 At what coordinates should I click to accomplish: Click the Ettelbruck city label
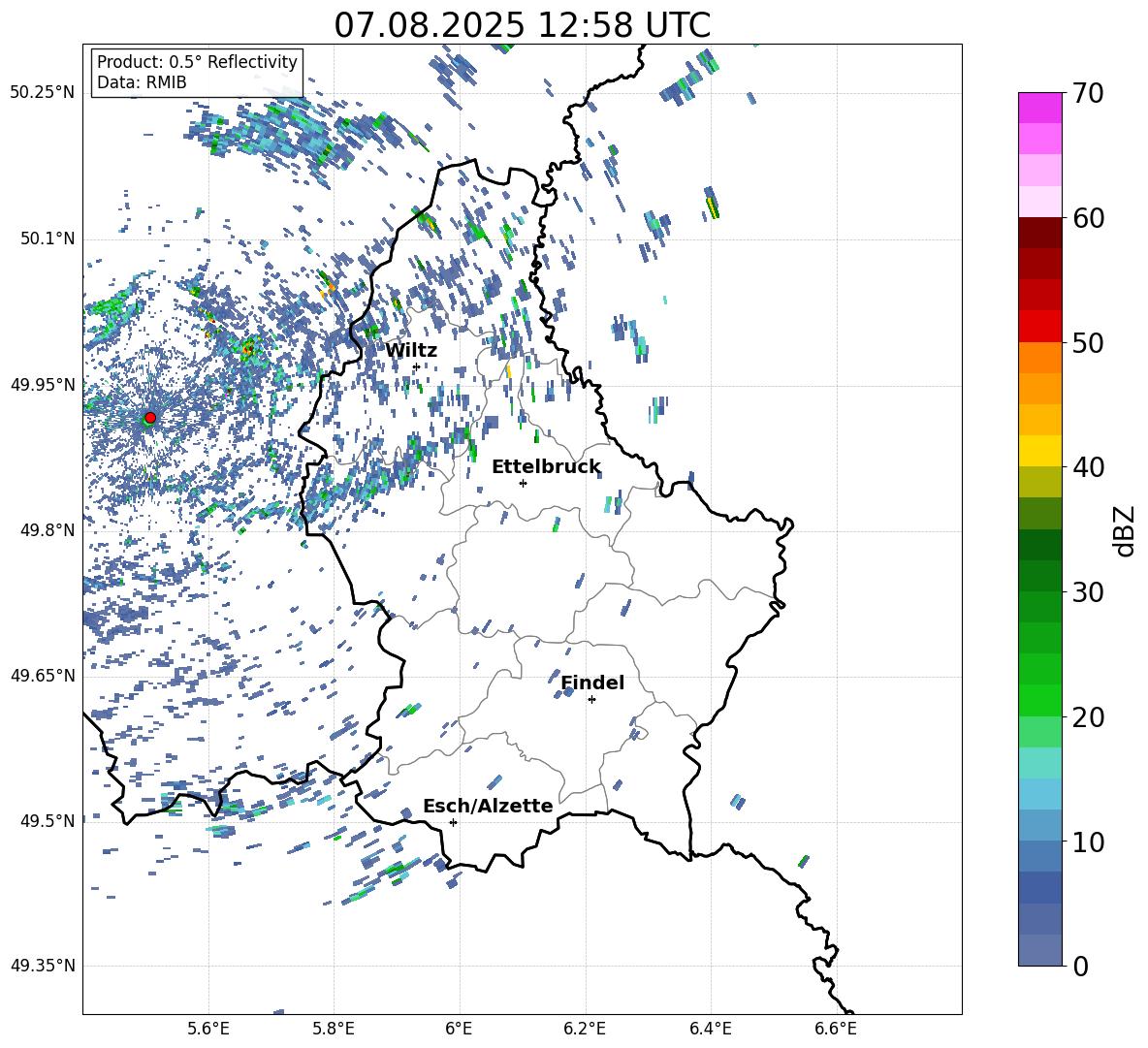coord(546,467)
